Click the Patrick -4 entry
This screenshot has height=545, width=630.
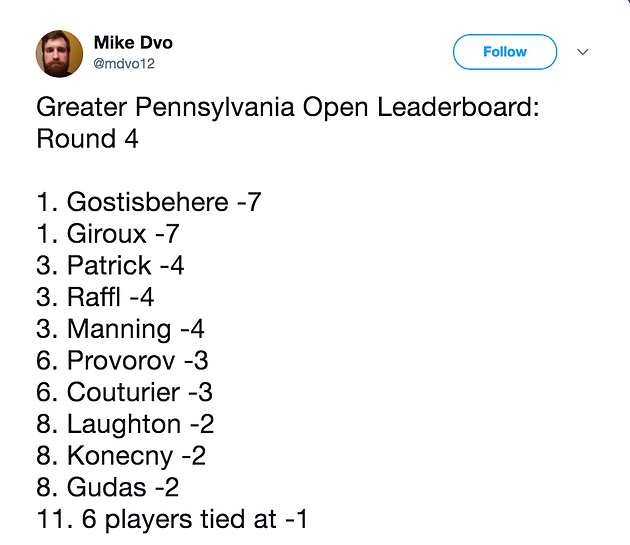pos(110,266)
